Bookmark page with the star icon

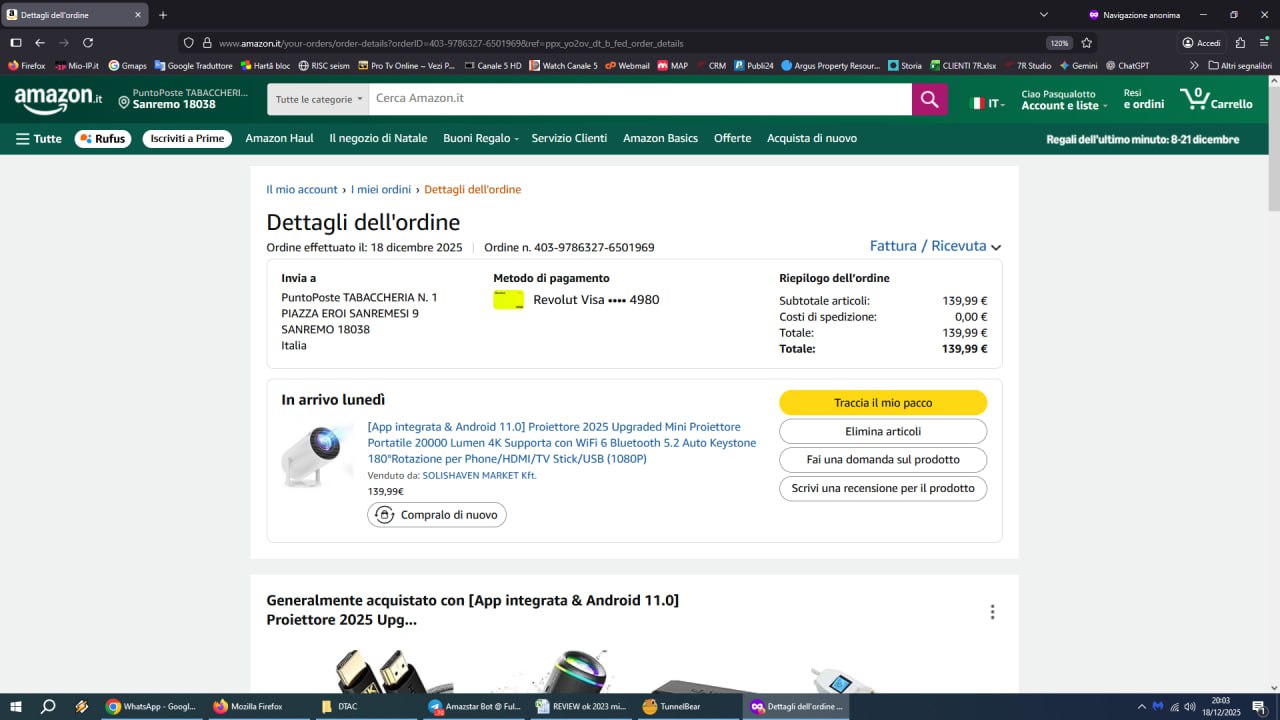tap(1087, 43)
